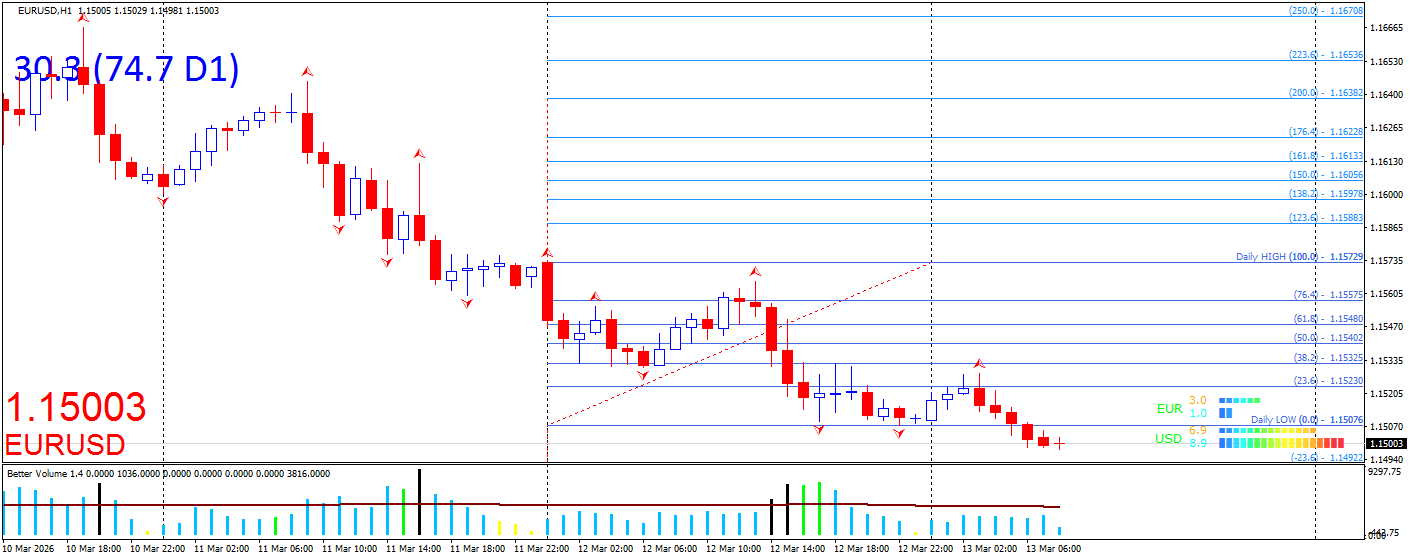Viewport: 1410px width, 560px height.
Task: Click the "13 Mar 02:00" time axis label
Action: 989,549
